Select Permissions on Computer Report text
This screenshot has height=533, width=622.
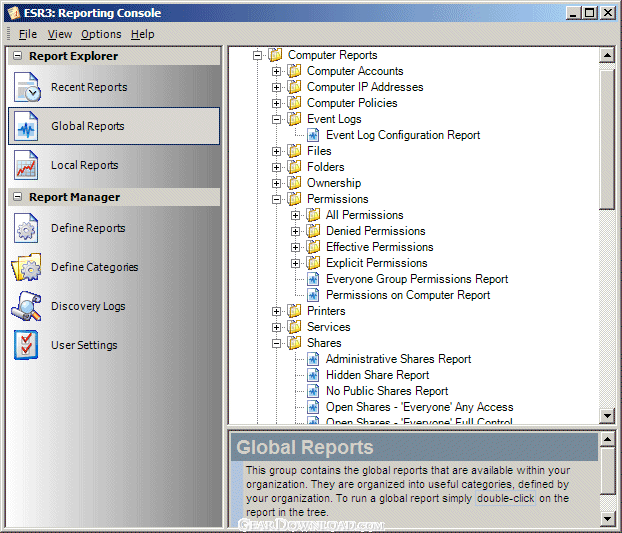tap(408, 295)
